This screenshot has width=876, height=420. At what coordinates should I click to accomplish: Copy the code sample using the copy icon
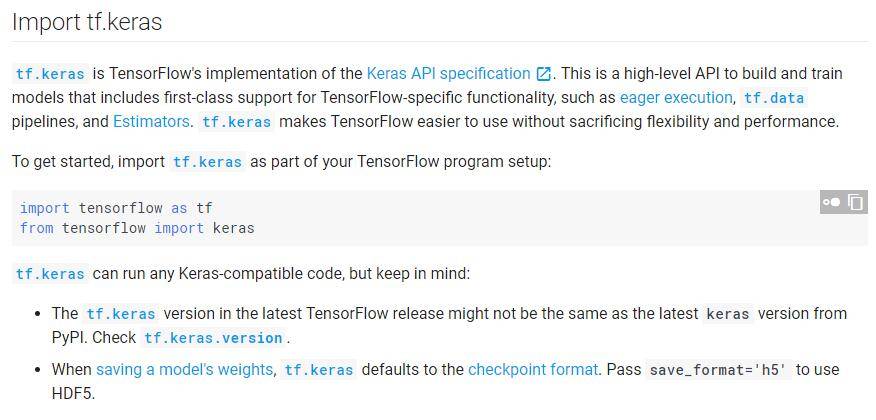(x=856, y=202)
